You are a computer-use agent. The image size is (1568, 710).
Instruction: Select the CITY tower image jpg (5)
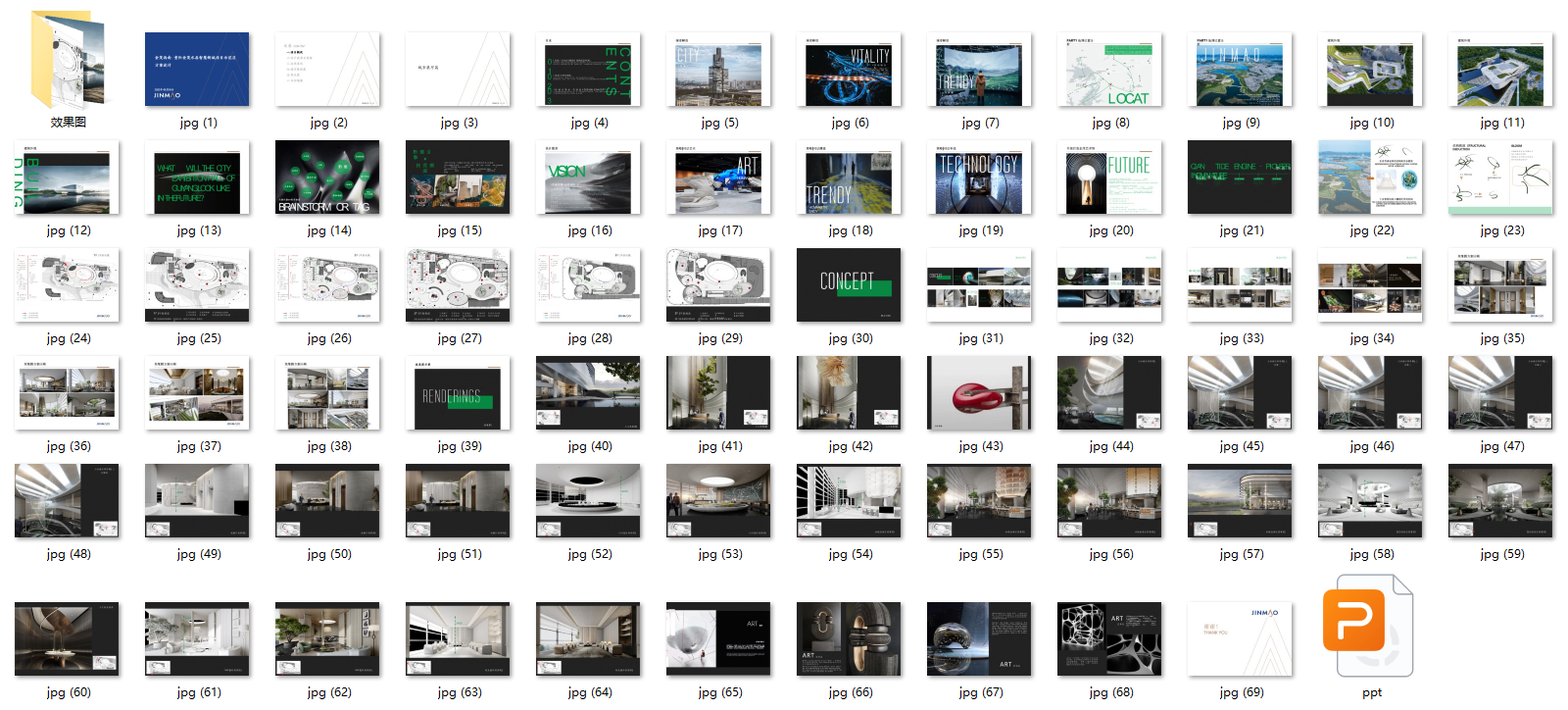pos(718,70)
